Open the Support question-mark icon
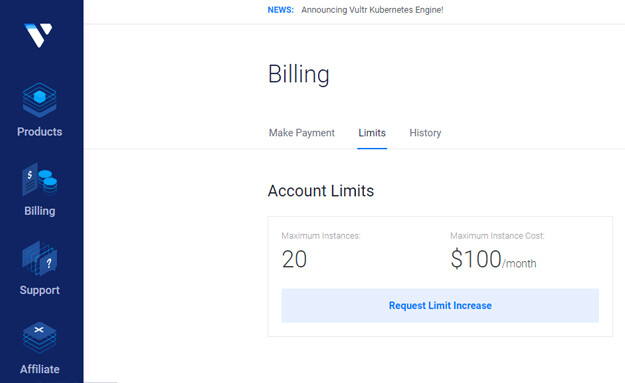 click(39, 258)
